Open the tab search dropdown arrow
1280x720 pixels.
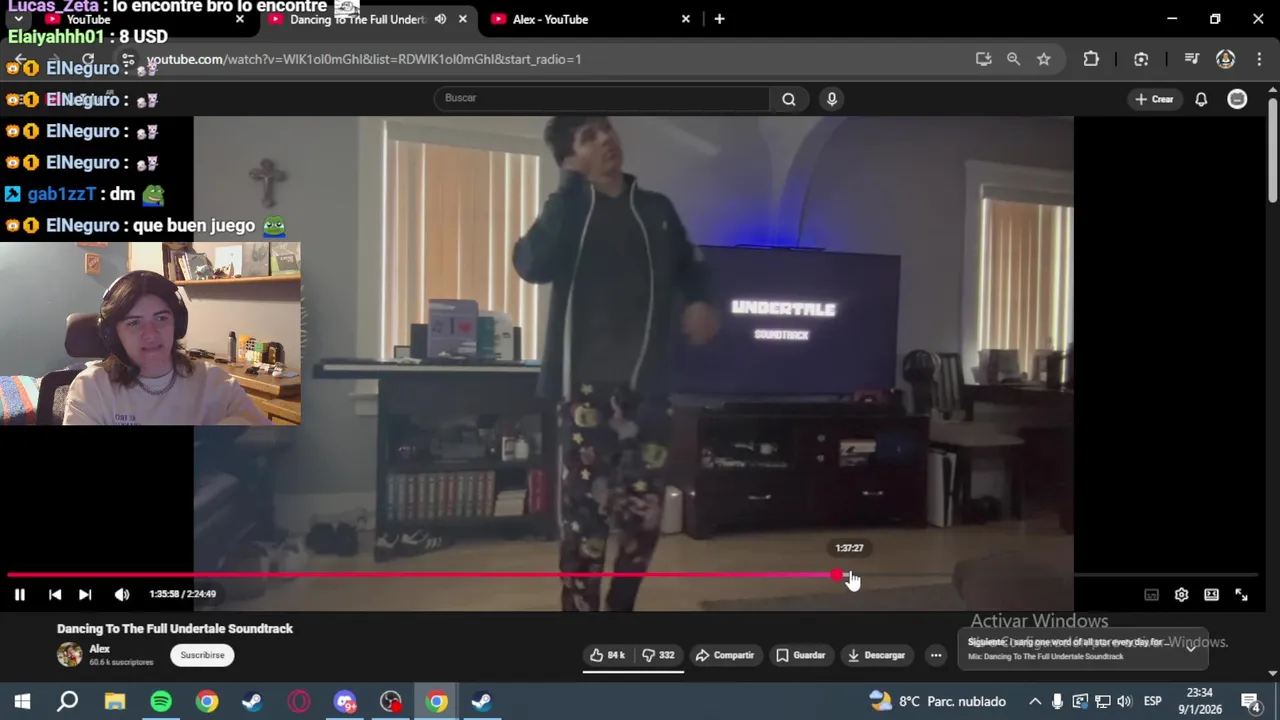pos(18,19)
